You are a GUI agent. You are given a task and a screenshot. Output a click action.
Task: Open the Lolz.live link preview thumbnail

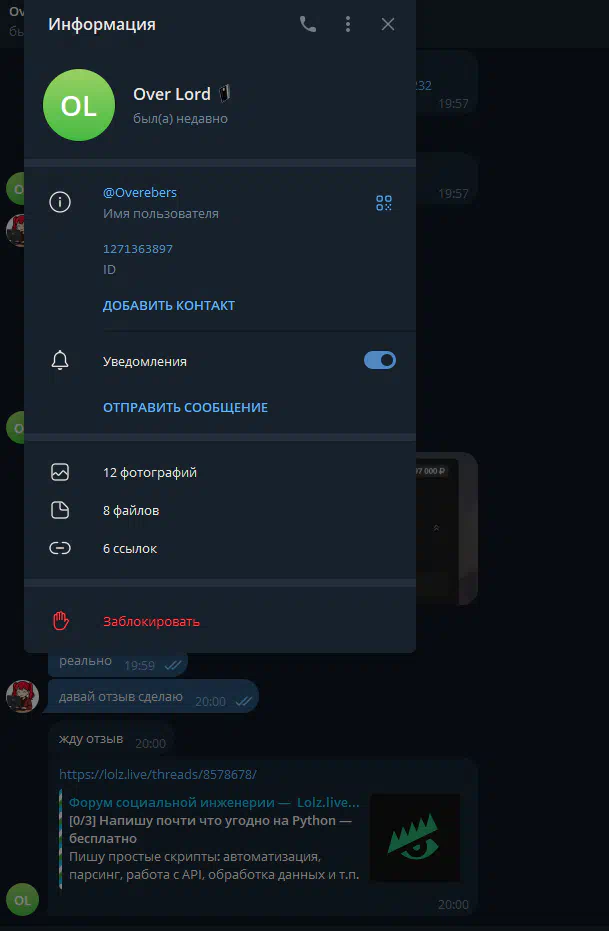(x=415, y=838)
